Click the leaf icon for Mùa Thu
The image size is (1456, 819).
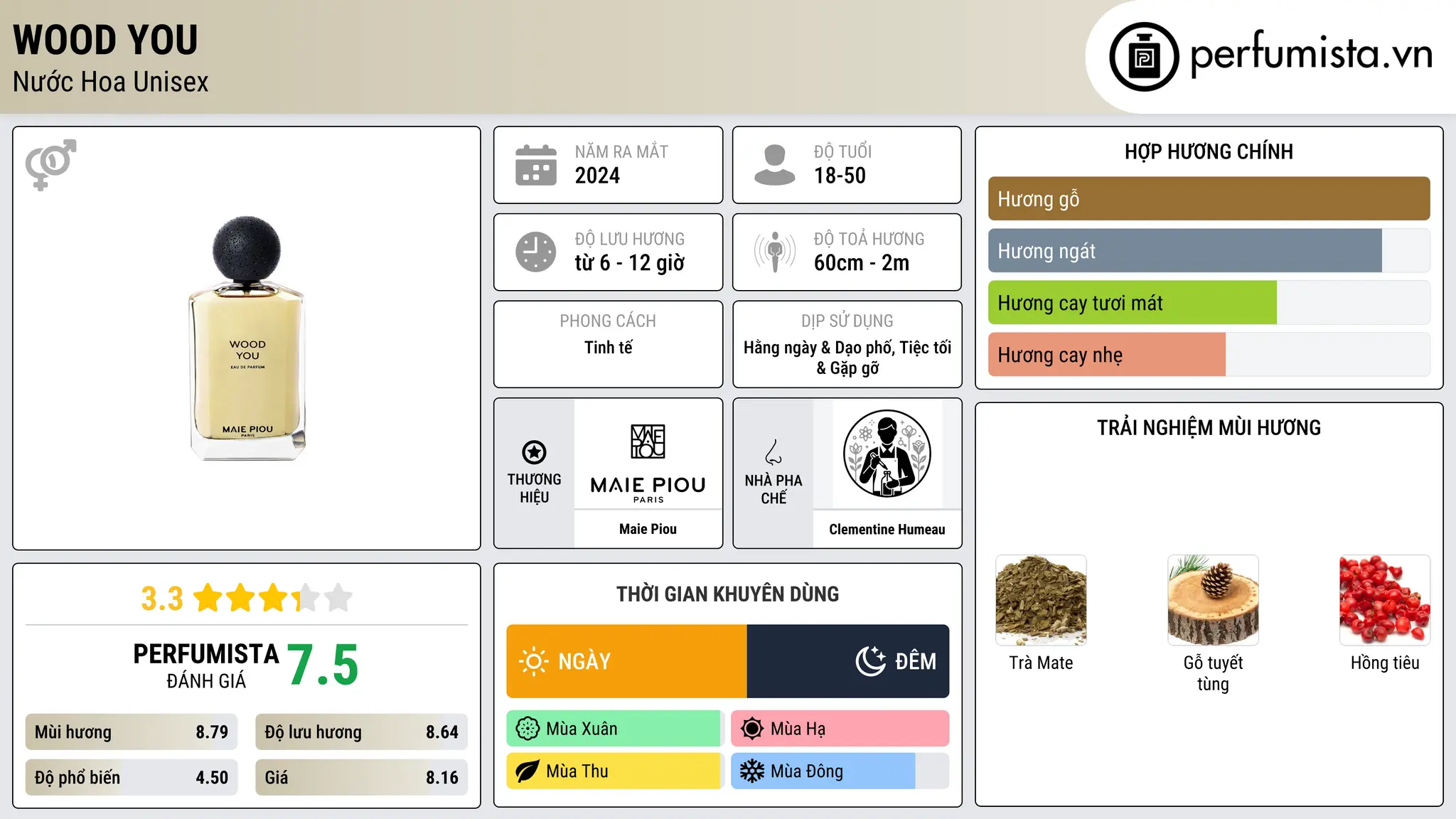[528, 771]
